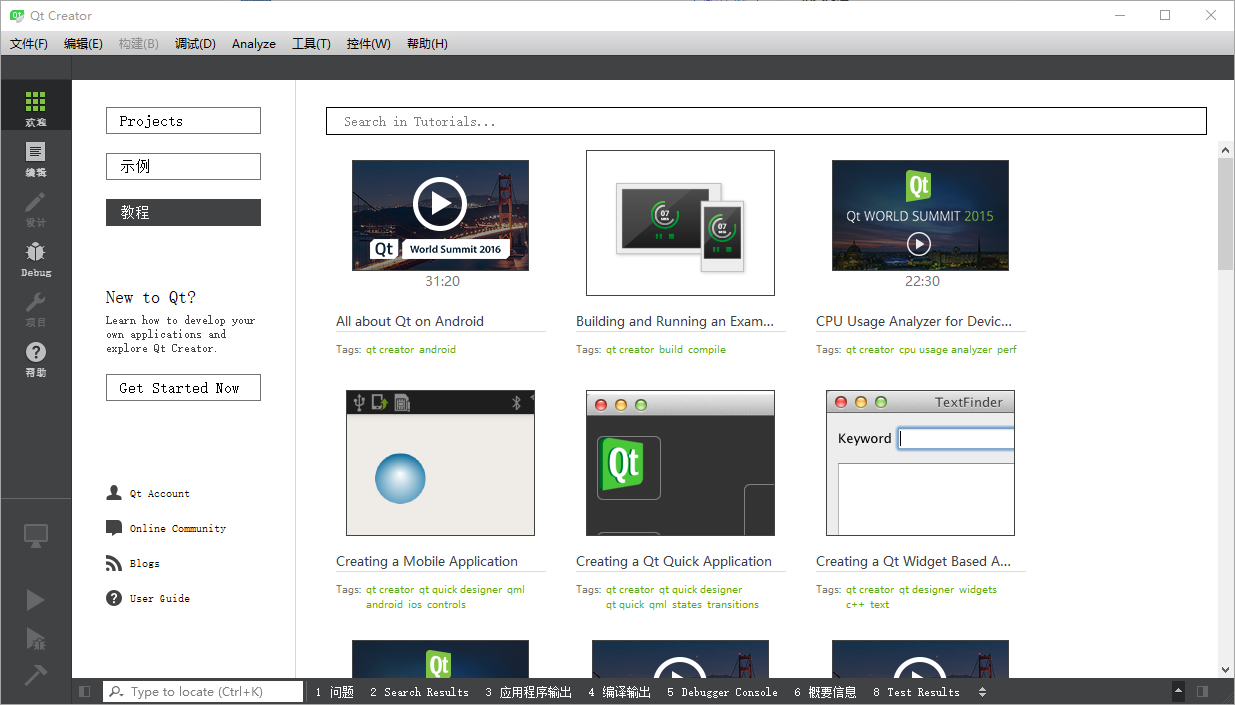The width and height of the screenshot is (1235, 705).
Task: Open the 问题 issues output pane
Action: [x=335, y=691]
